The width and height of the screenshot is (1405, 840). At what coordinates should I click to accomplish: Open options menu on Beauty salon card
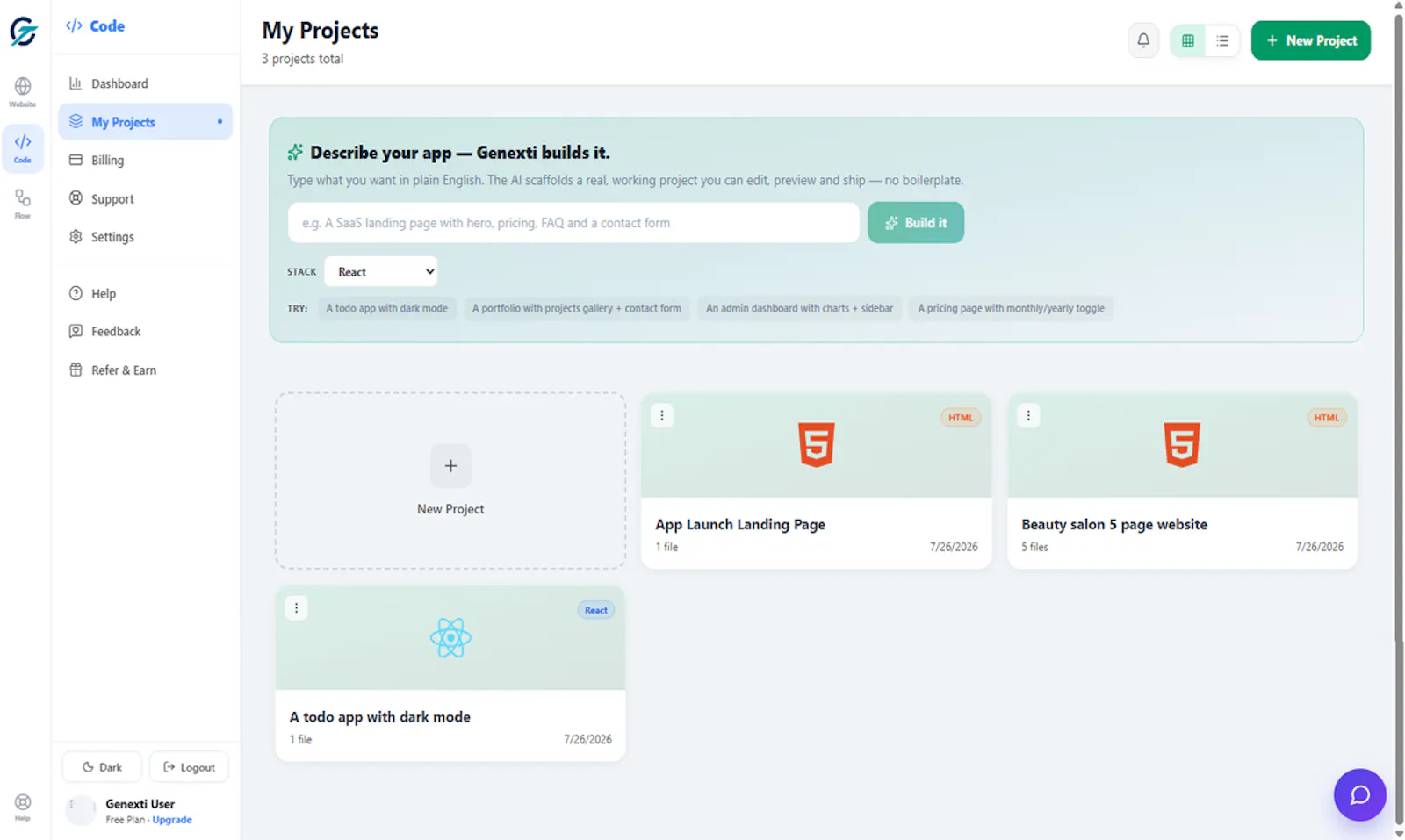coord(1028,415)
